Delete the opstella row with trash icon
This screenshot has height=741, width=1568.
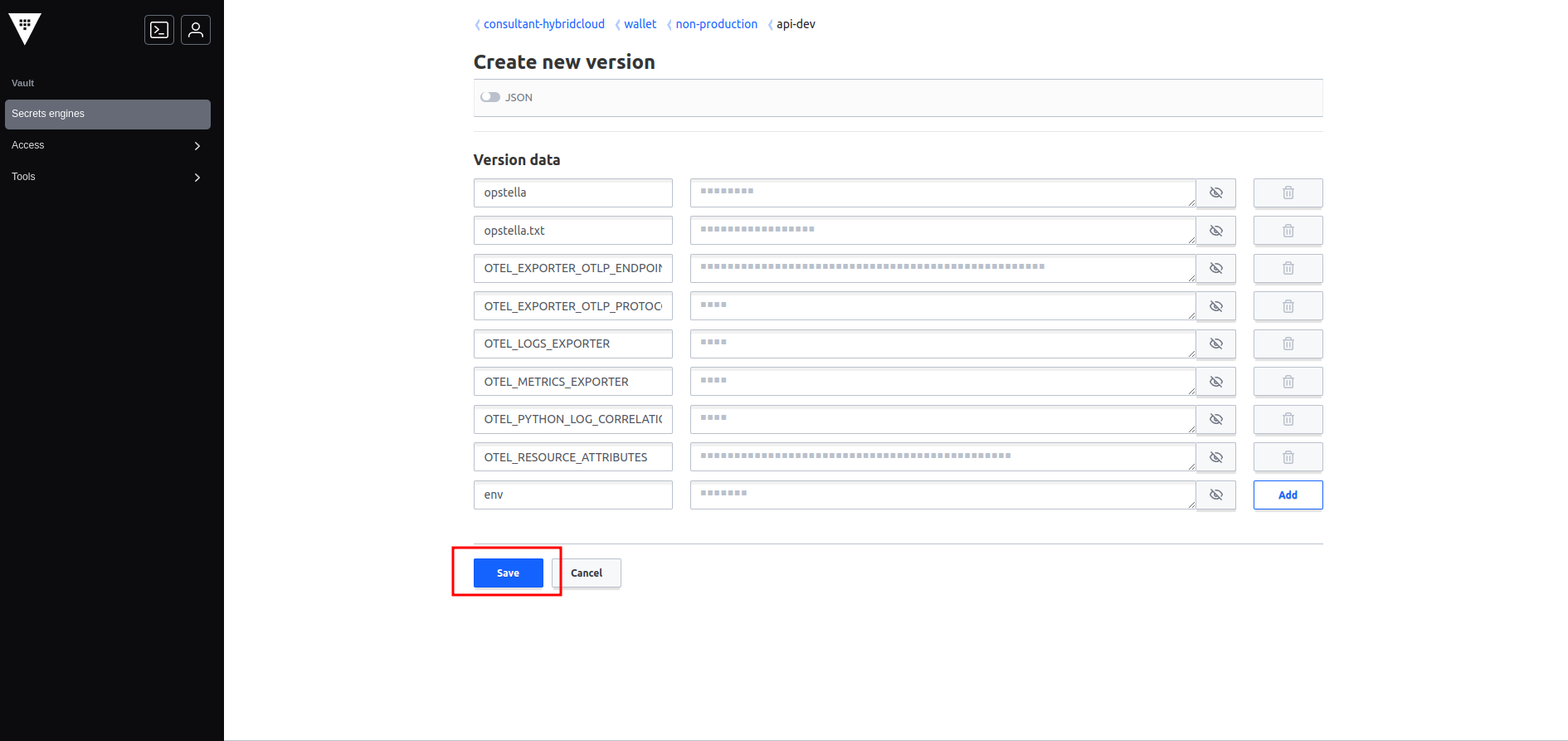point(1288,193)
